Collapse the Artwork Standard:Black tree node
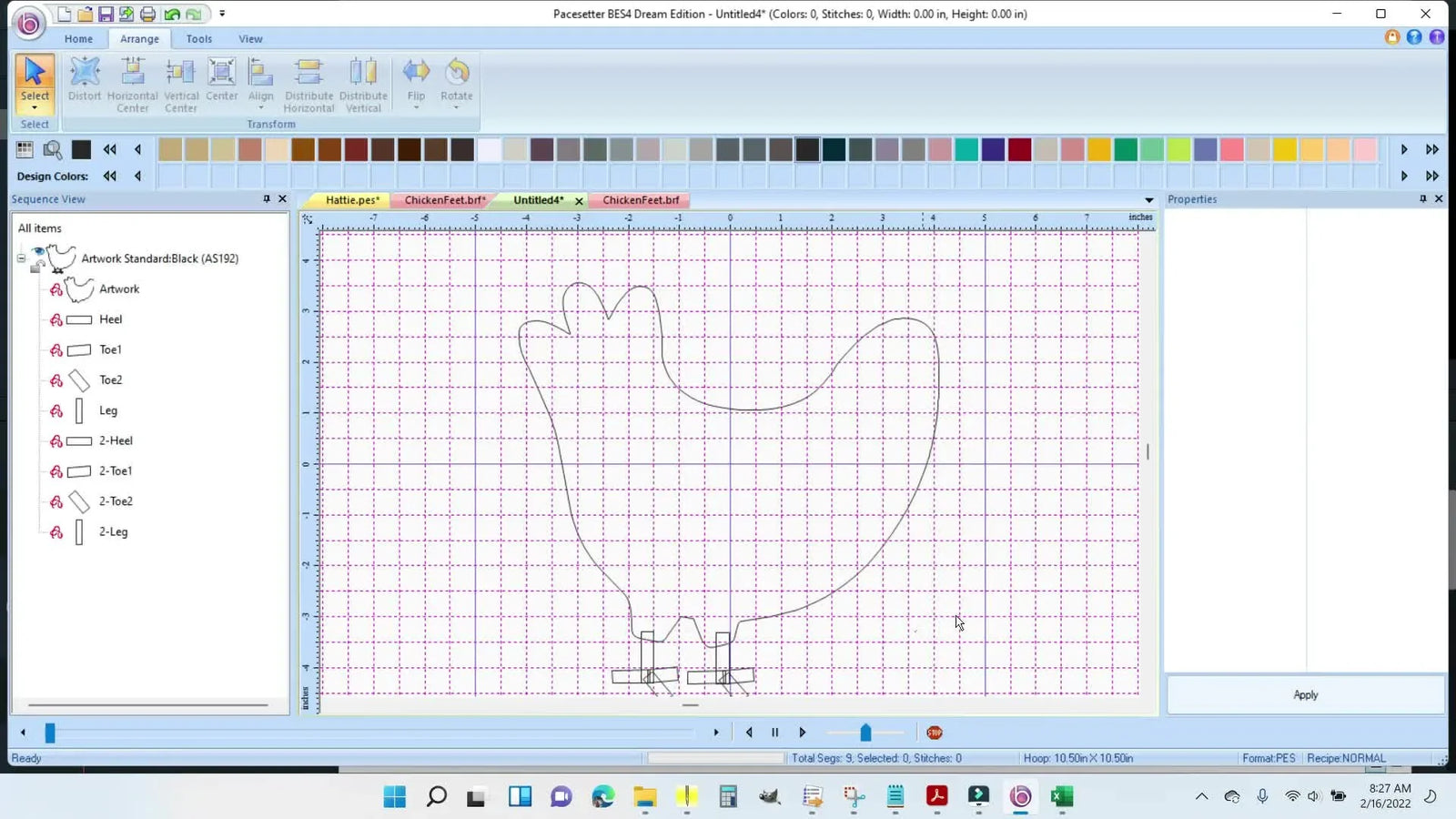 pyautogui.click(x=21, y=258)
